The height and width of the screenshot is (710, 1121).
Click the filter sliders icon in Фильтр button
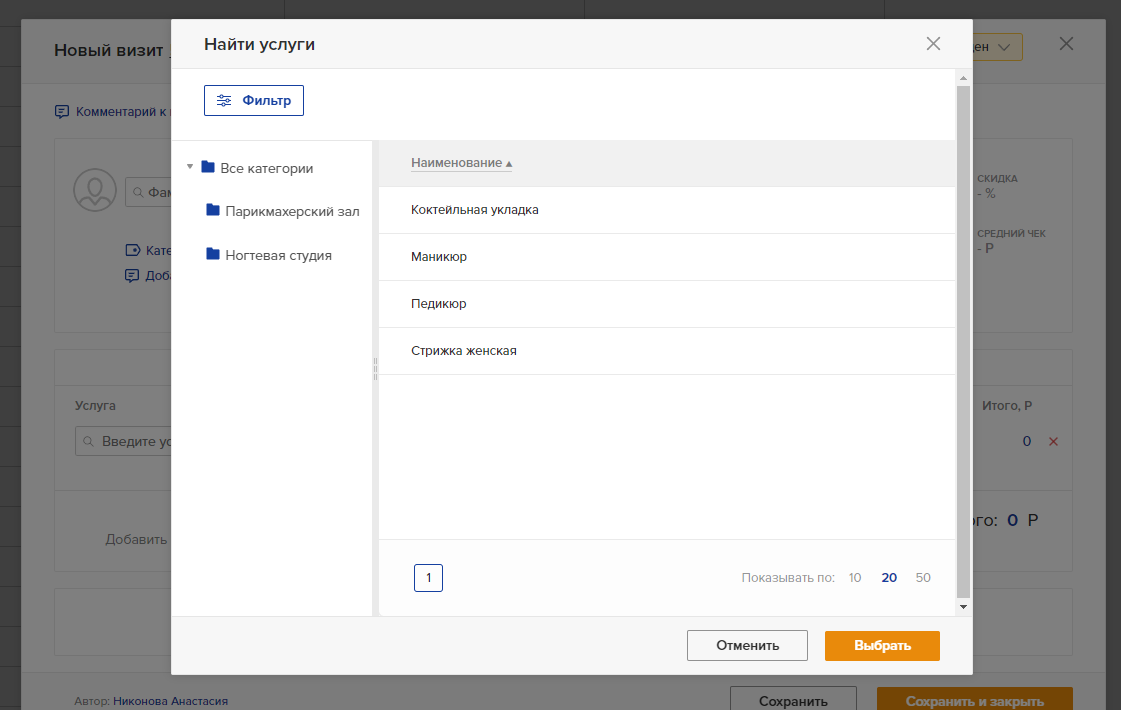(x=224, y=101)
